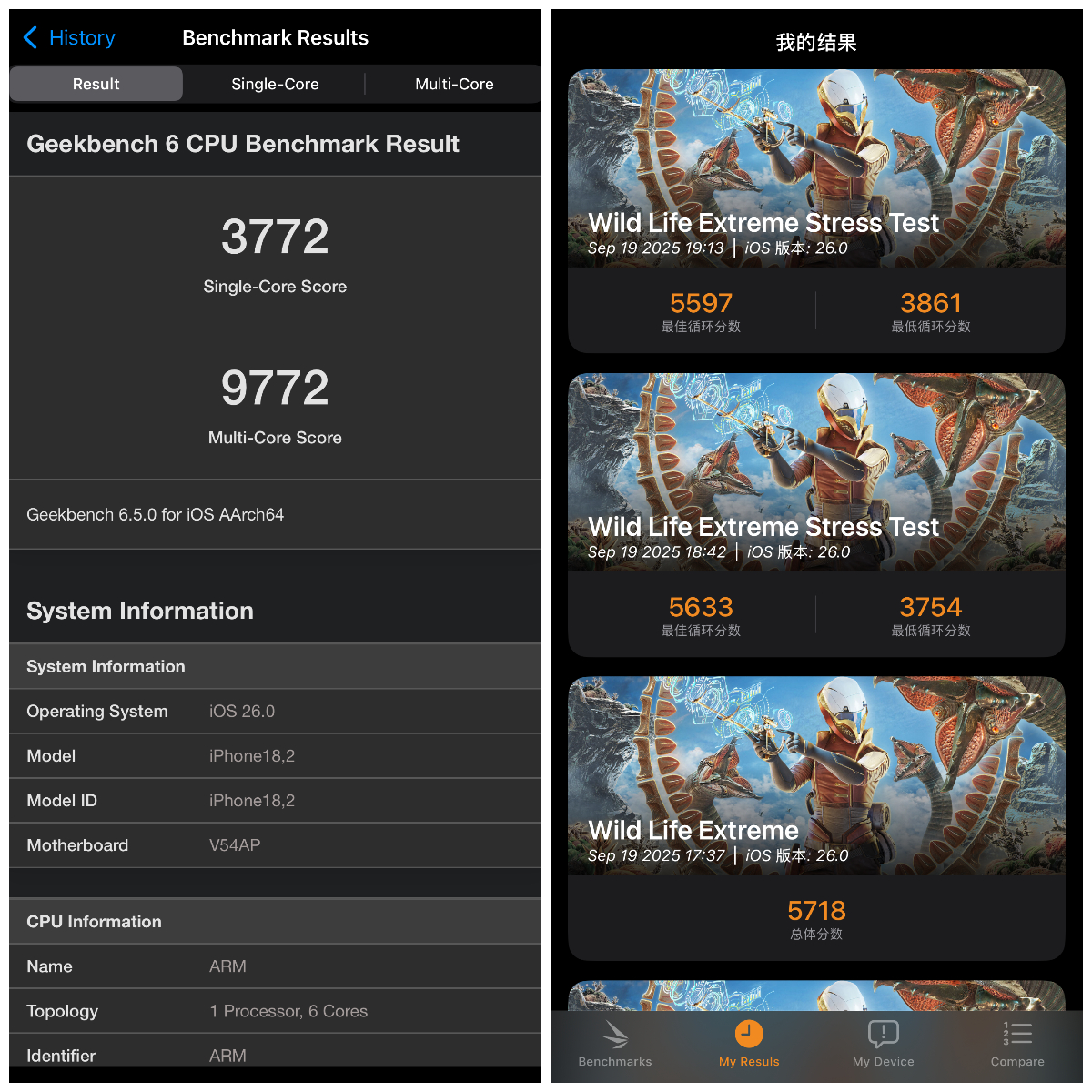
Task: Go back to History
Action: 82,37
